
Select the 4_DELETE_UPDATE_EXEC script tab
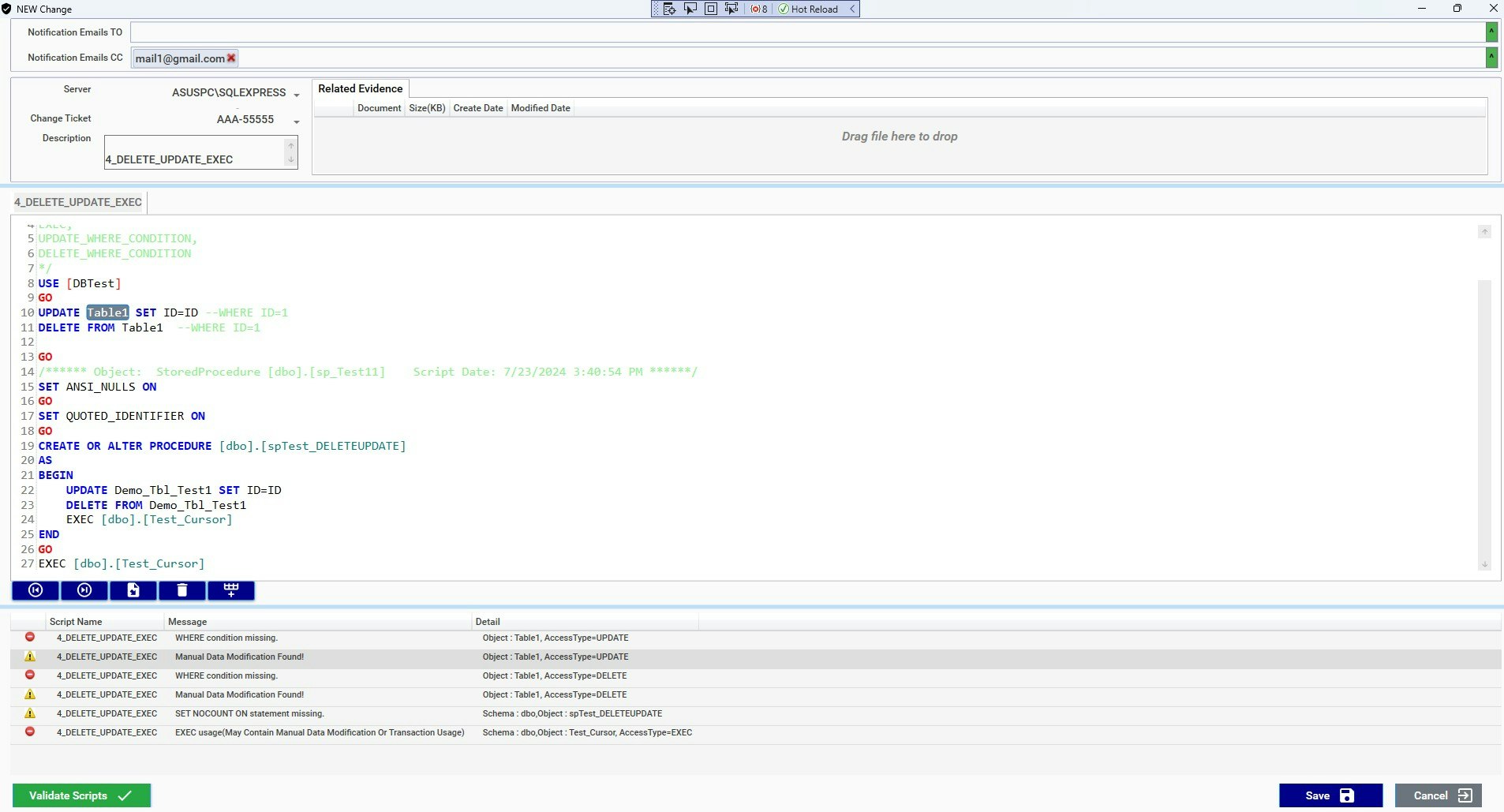tap(78, 202)
